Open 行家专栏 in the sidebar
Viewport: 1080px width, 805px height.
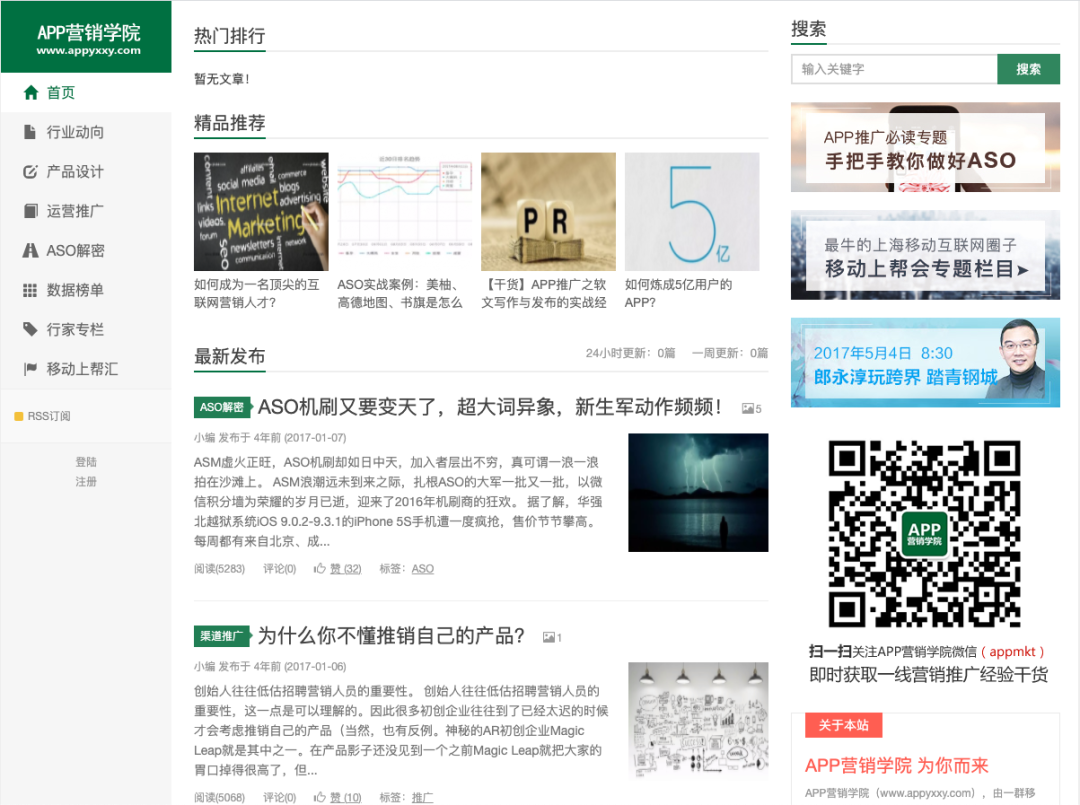tap(85, 329)
